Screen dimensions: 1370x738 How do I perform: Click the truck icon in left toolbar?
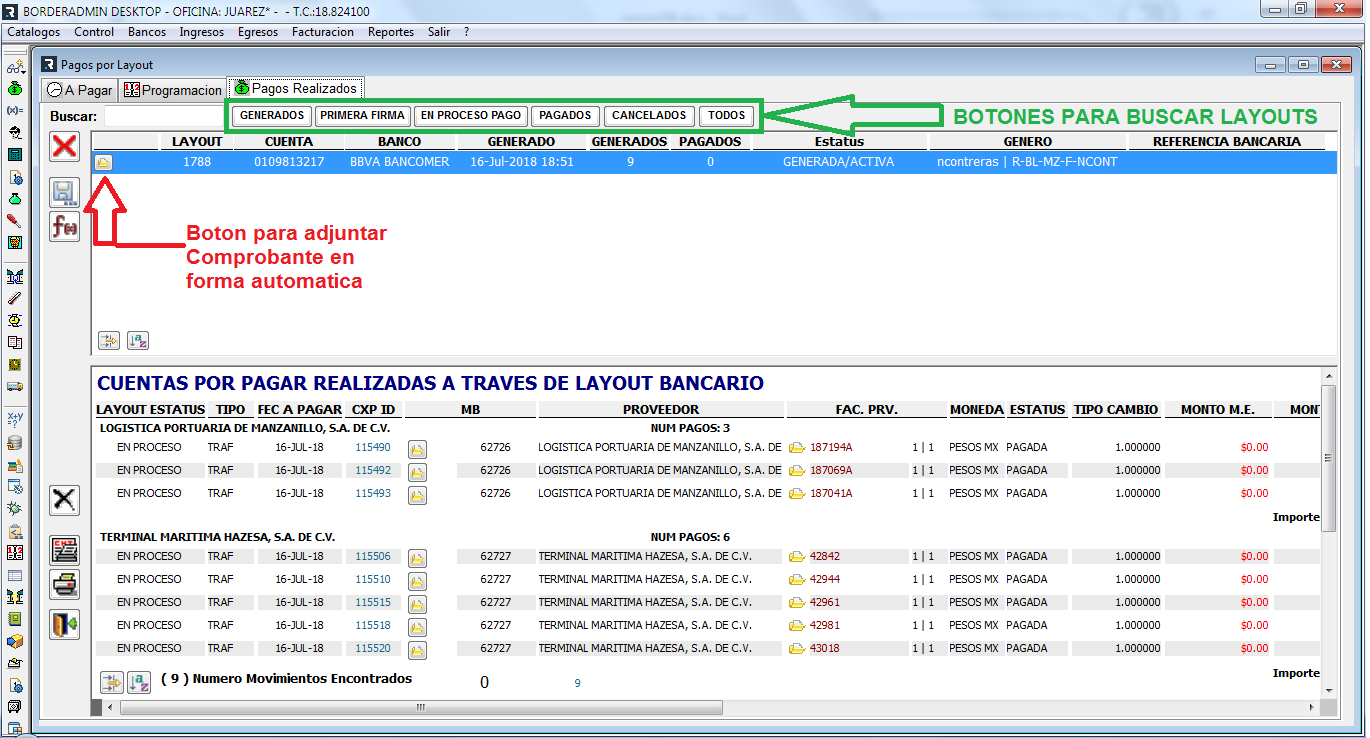15,387
